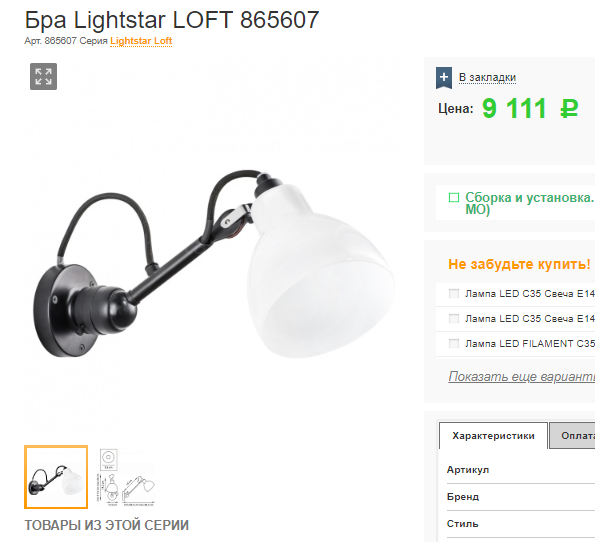Open the В закладки link
Screen dimensions: 595x542
coord(487,77)
